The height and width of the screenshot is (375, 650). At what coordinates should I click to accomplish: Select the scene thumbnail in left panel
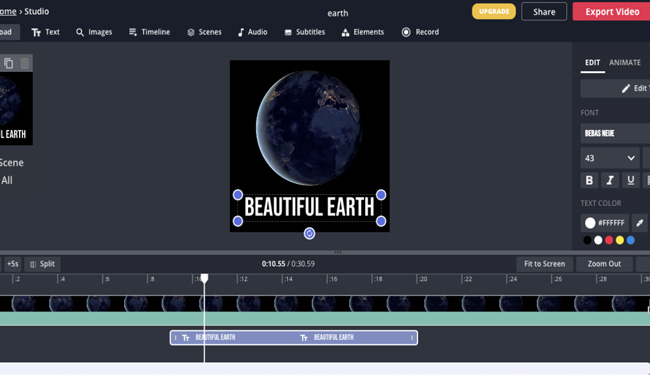(x=16, y=109)
